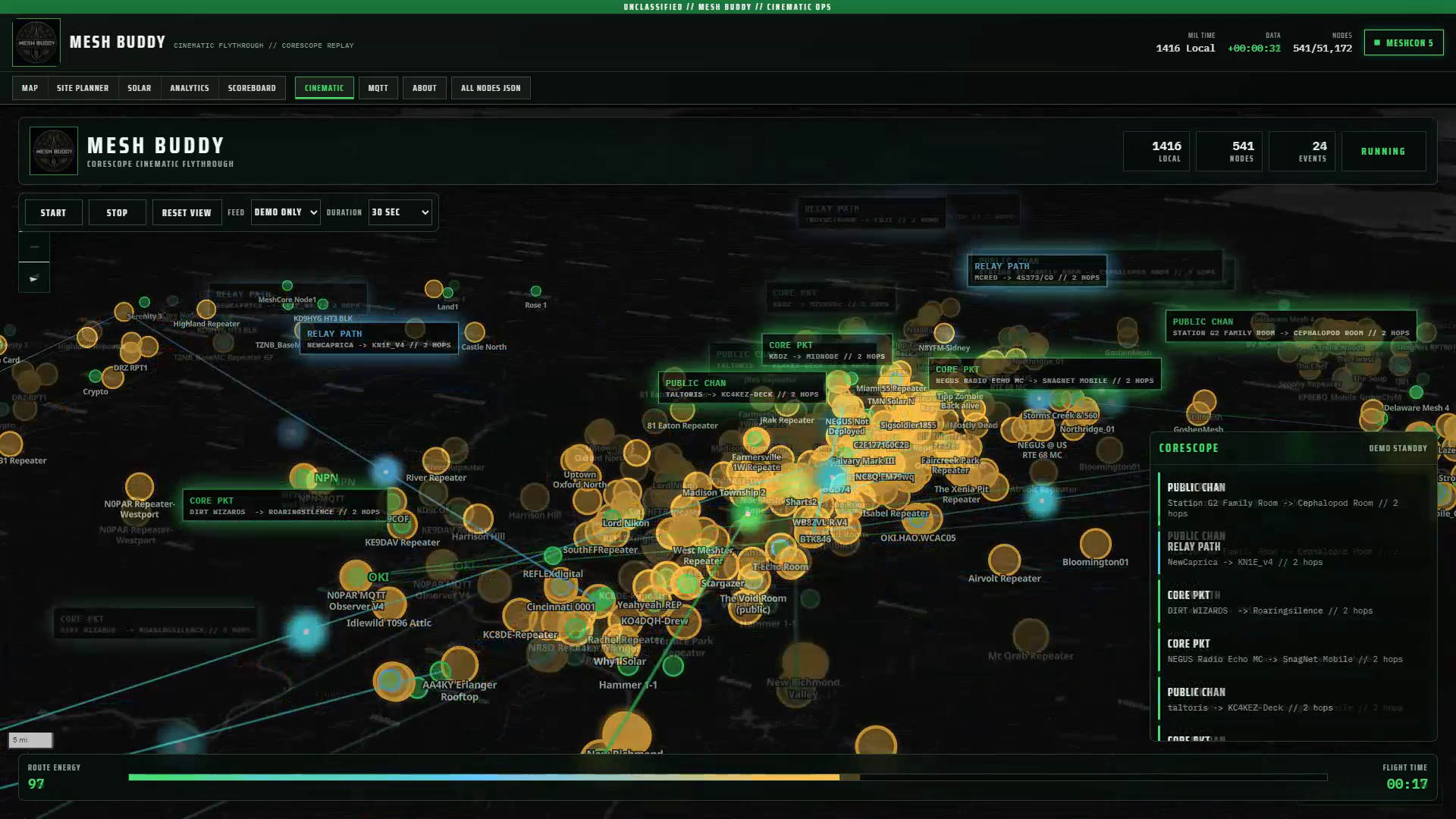Click the Highland Repeater node marker
1456x819 pixels.
click(206, 309)
